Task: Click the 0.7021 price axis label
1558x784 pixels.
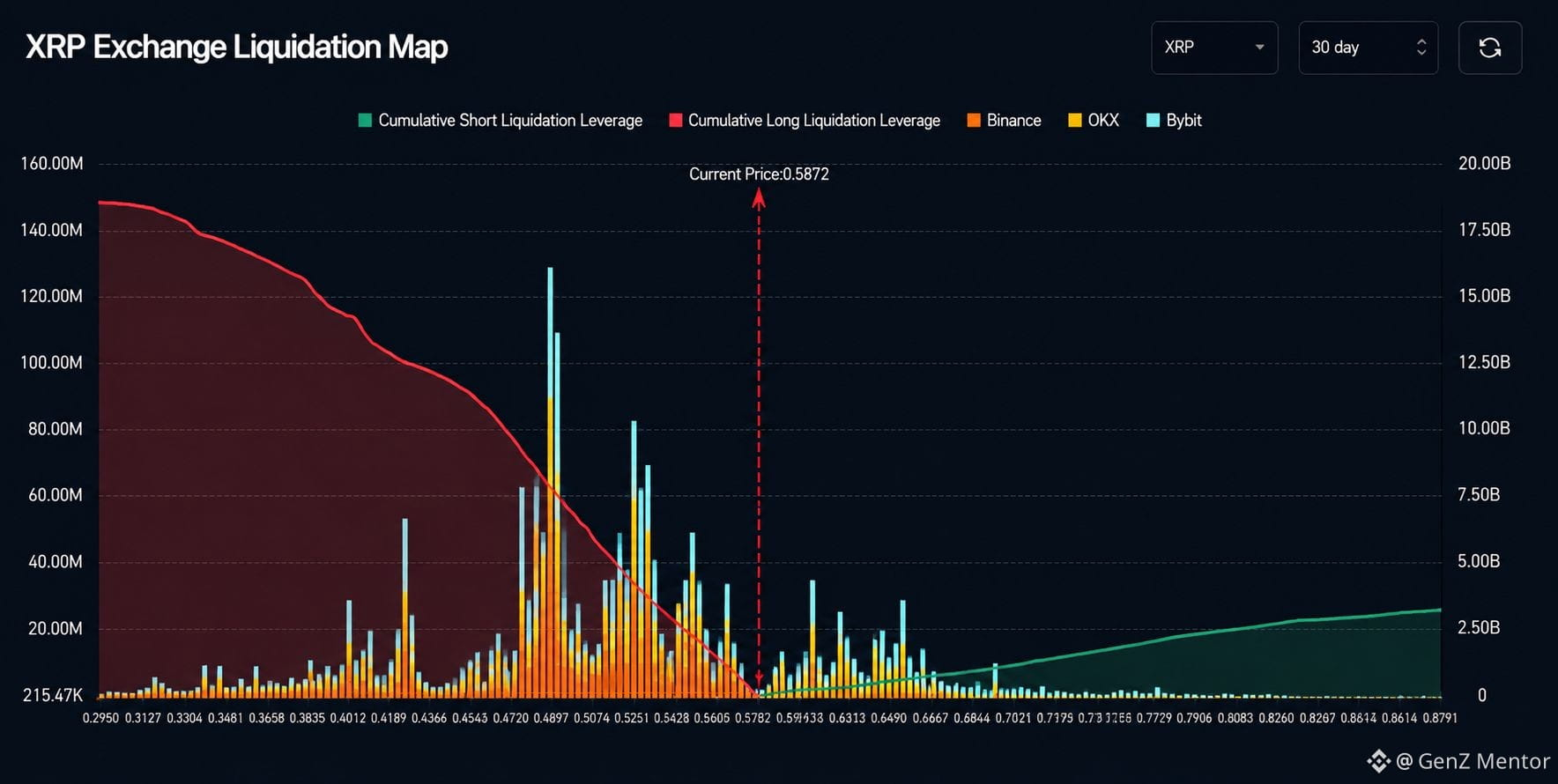Action: pyautogui.click(x=1013, y=718)
